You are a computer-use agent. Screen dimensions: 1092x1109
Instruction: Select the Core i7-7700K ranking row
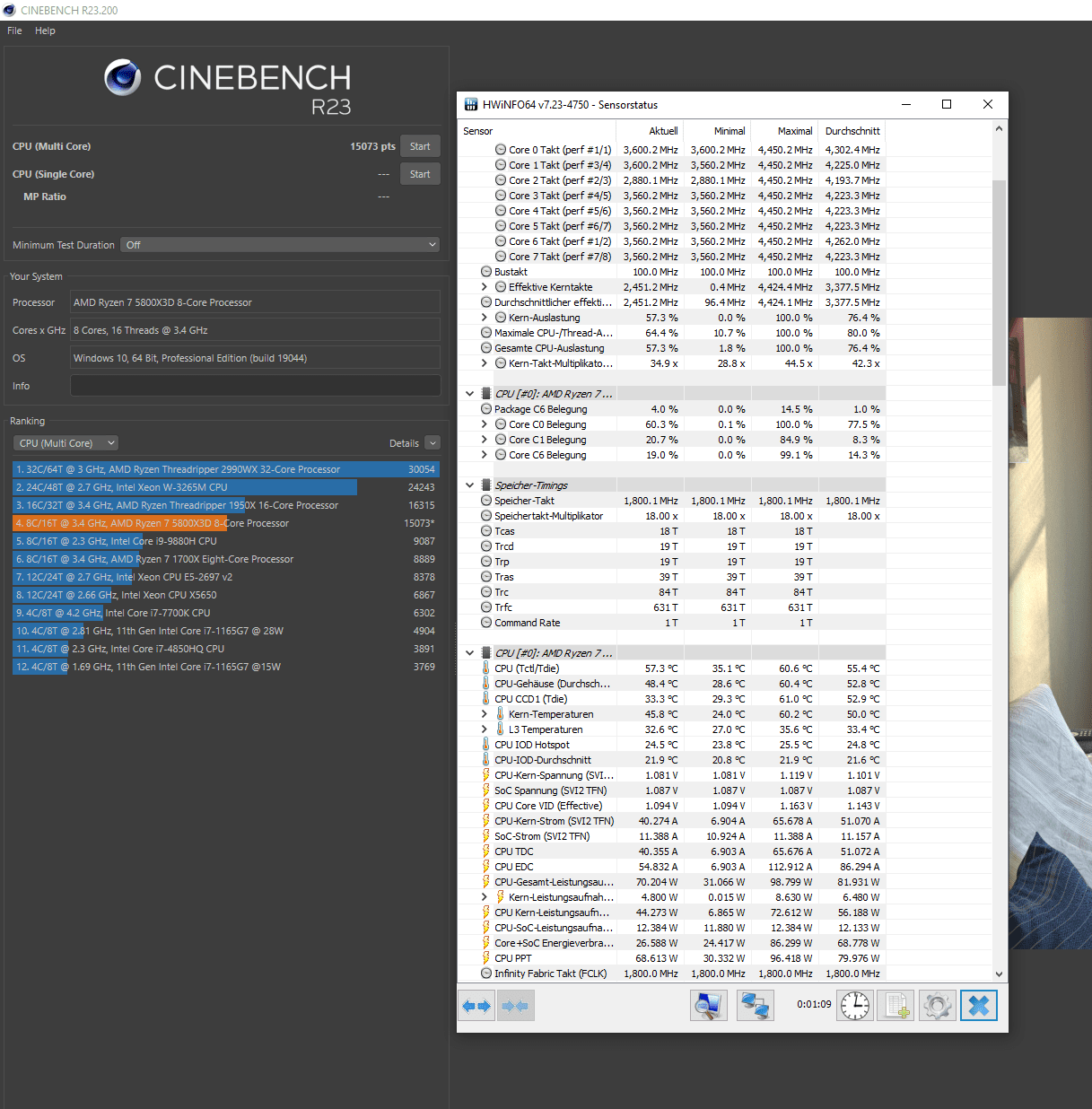pos(226,613)
